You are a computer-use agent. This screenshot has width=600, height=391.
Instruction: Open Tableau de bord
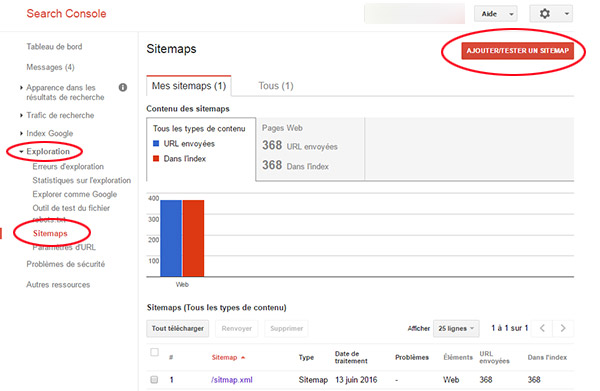click(54, 47)
